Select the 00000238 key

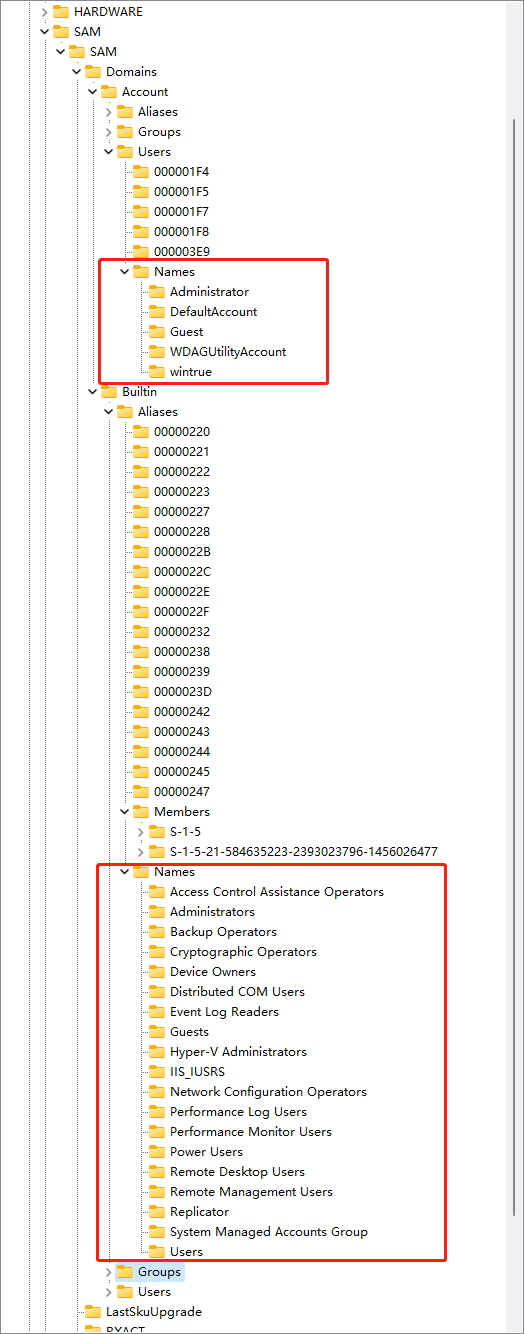[x=182, y=652]
